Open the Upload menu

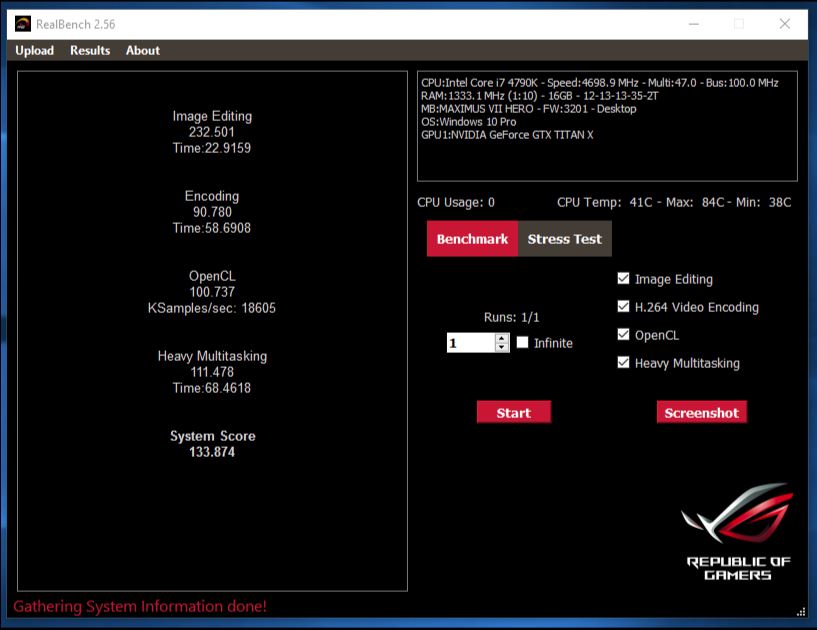(34, 51)
